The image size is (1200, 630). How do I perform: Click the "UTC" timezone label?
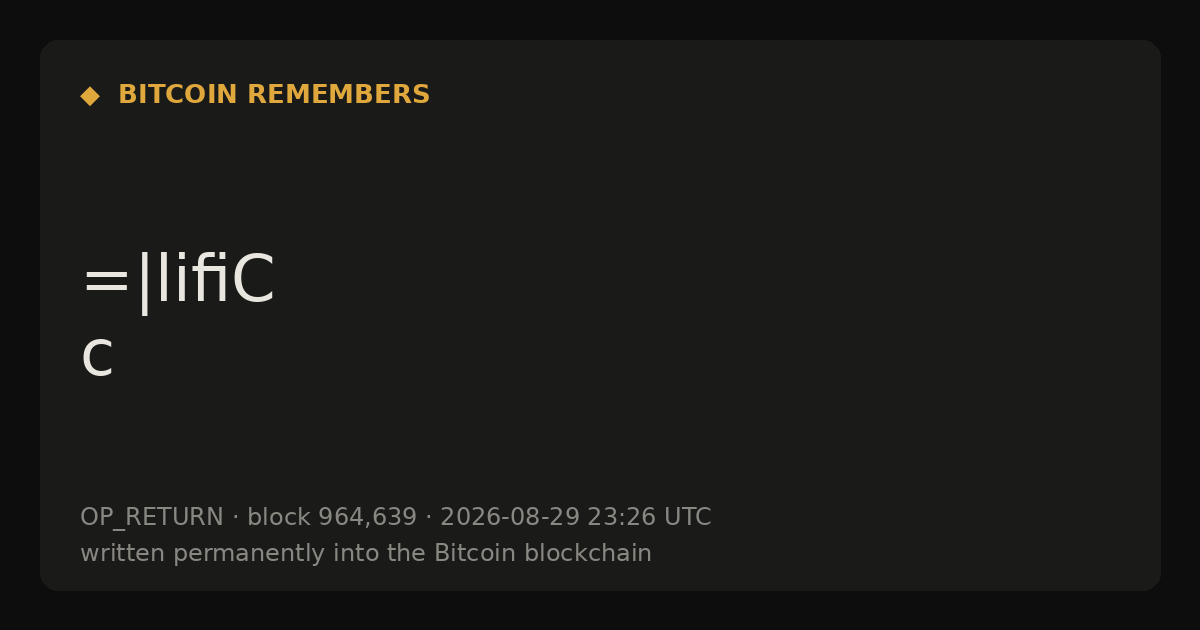tap(687, 518)
